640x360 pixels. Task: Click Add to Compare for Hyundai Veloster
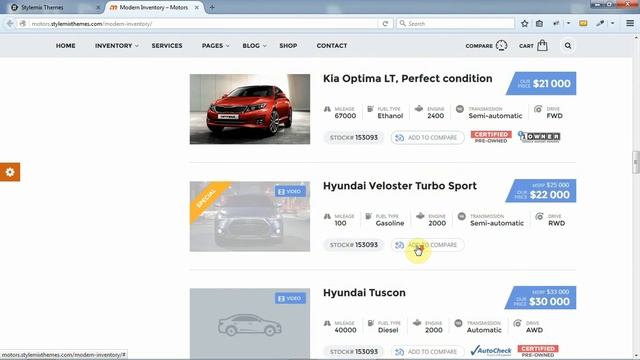tap(427, 245)
